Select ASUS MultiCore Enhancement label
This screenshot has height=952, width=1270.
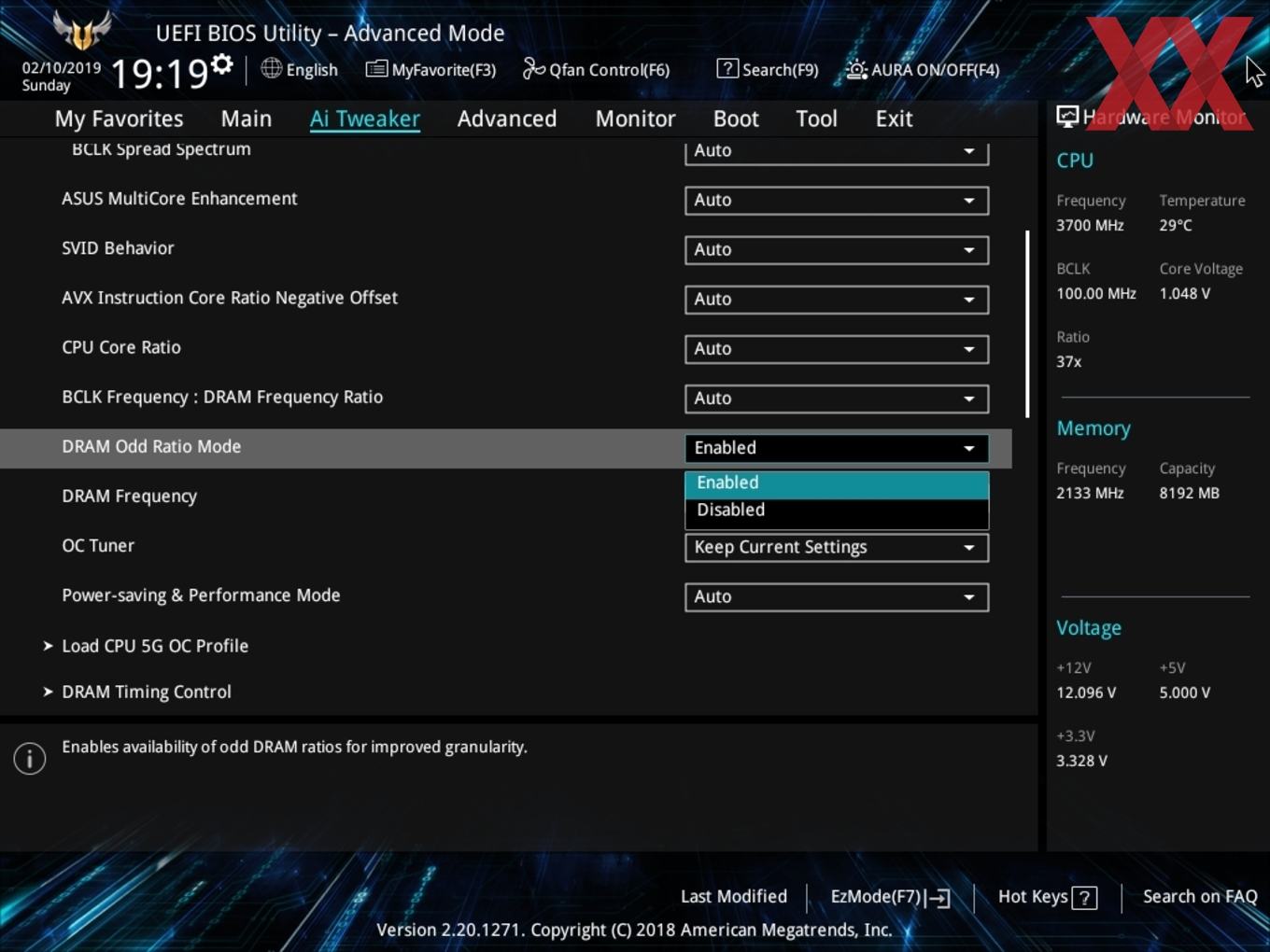coord(179,199)
